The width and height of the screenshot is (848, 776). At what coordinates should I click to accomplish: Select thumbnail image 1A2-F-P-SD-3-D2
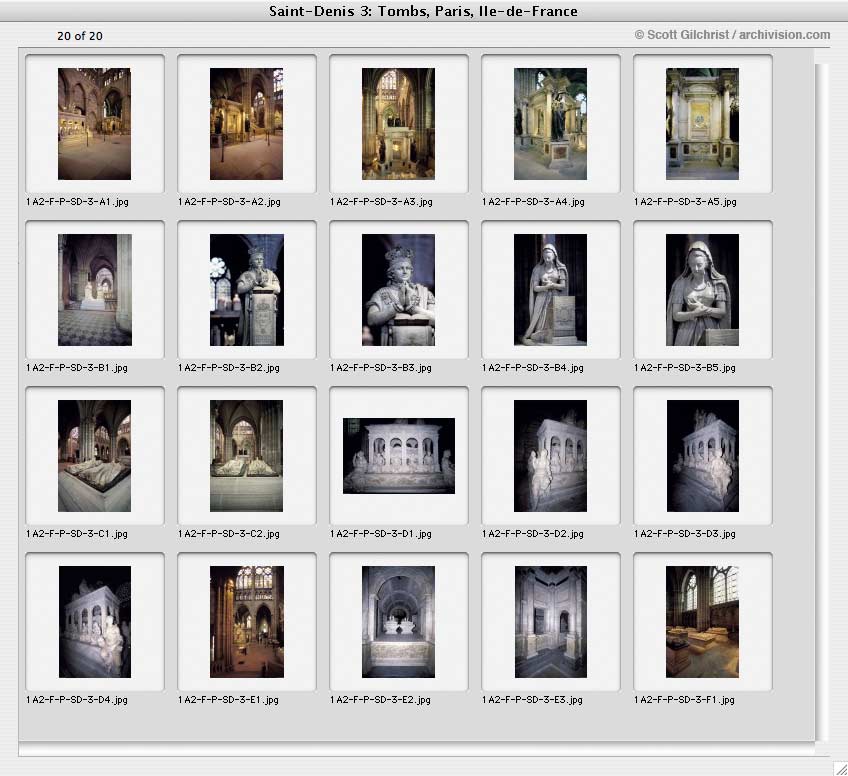point(551,456)
